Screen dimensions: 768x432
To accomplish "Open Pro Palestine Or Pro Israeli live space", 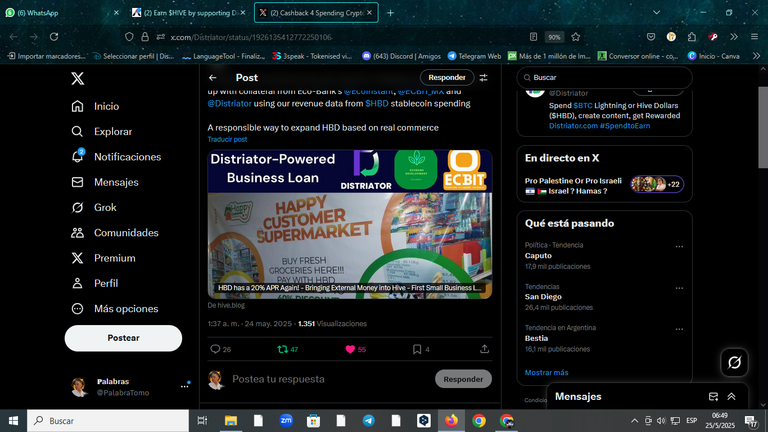I will point(604,186).
